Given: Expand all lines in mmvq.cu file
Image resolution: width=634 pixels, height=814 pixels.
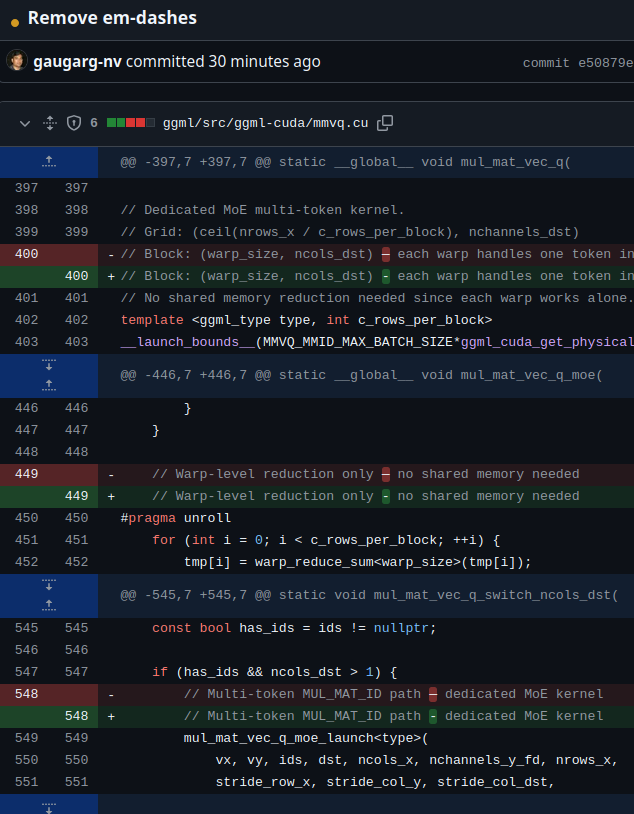Looking at the screenshot, I should point(49,124).
